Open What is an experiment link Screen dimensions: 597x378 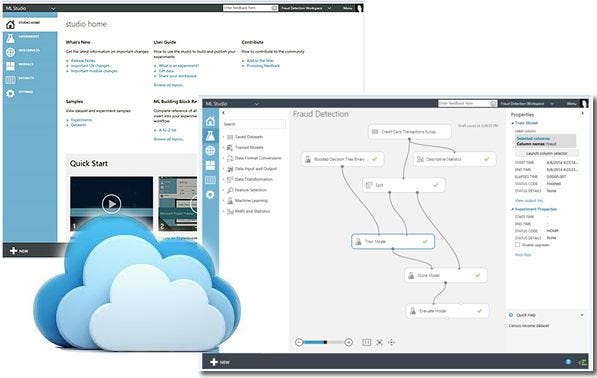(x=179, y=66)
